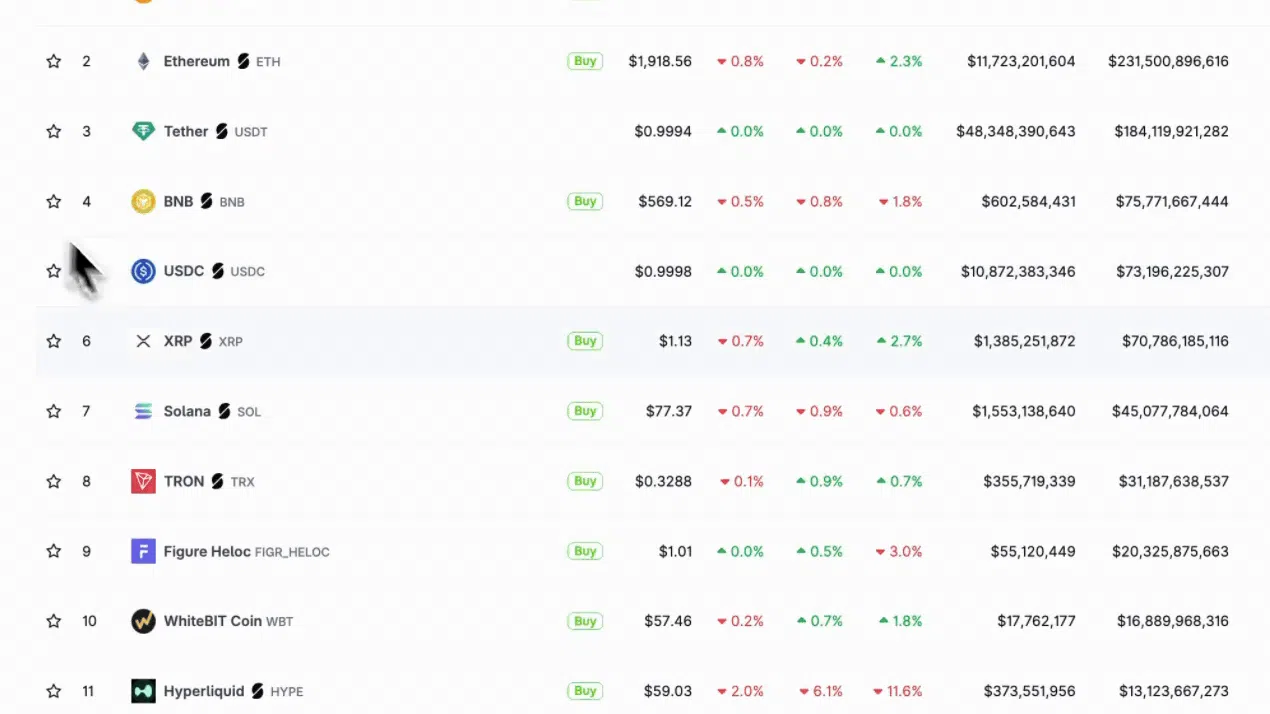Click WhiteBIT Coin's Buy button

(585, 621)
